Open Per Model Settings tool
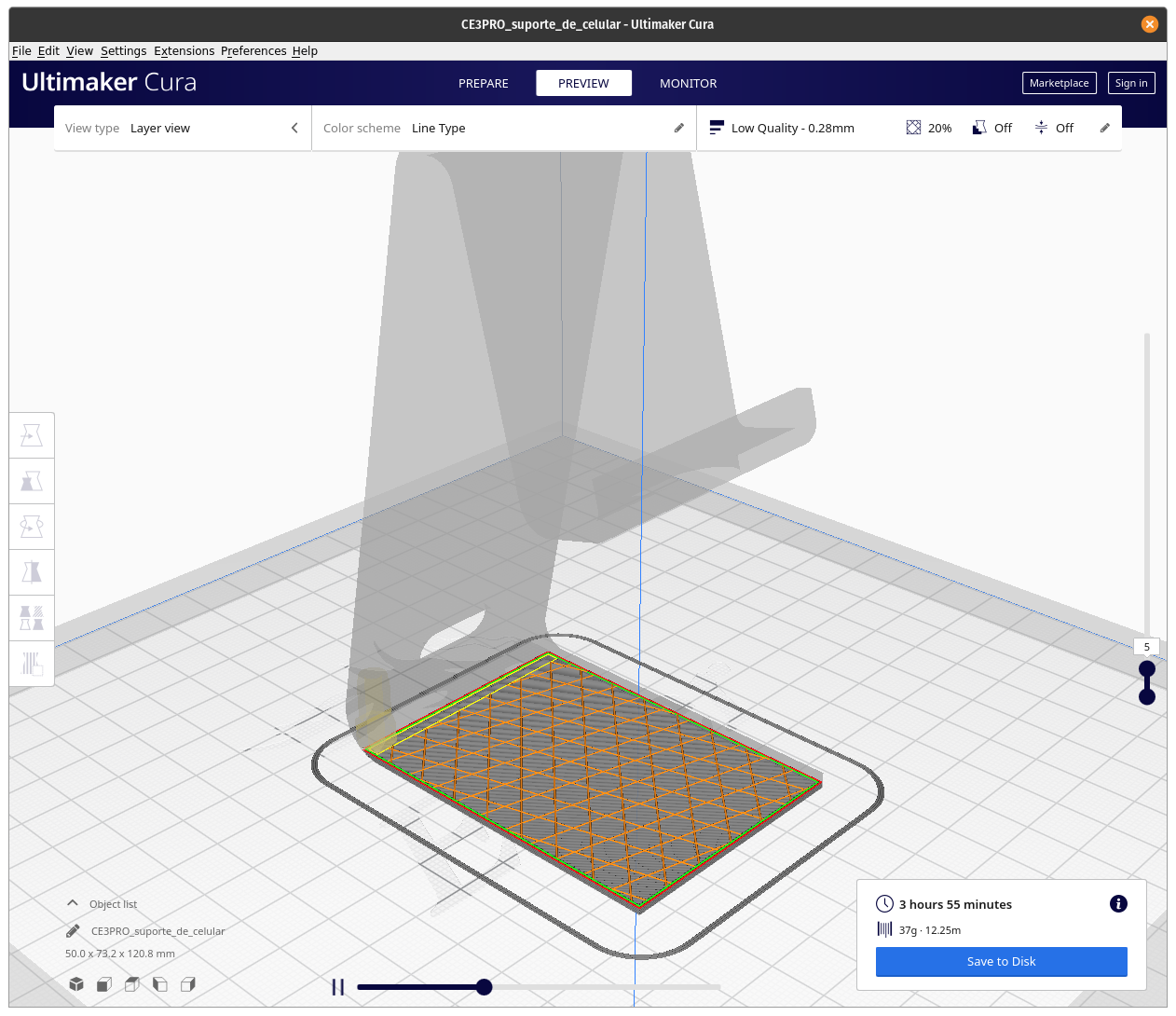Screen dimensions: 1176x1016 [x=32, y=618]
